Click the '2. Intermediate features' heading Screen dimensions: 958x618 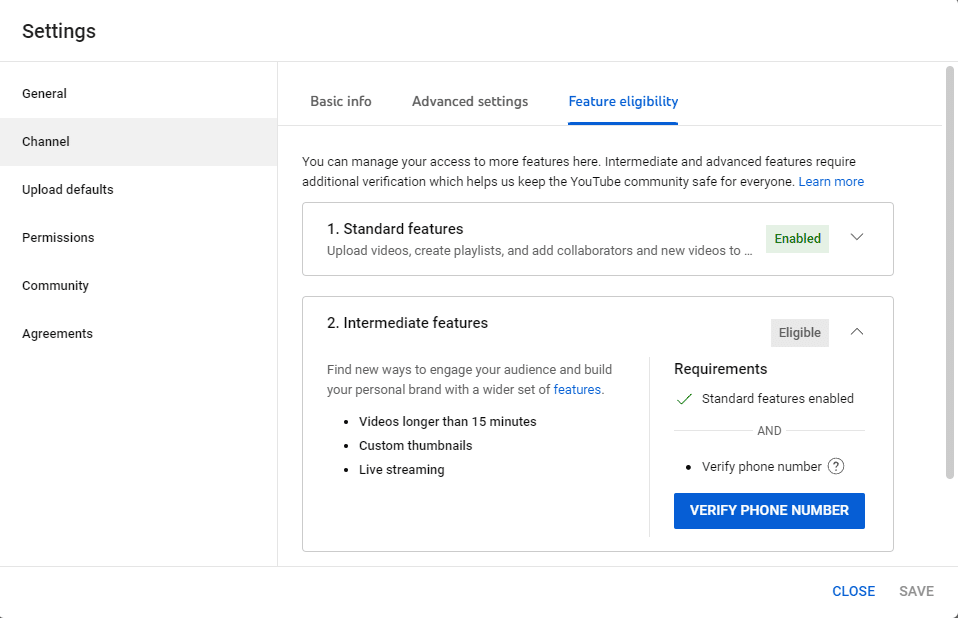coord(408,323)
